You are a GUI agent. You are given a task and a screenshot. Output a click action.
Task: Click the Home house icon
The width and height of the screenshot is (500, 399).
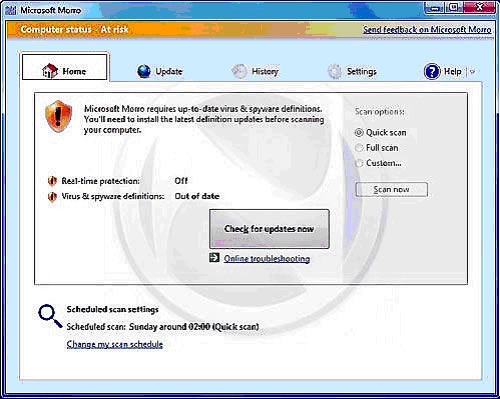click(50, 71)
